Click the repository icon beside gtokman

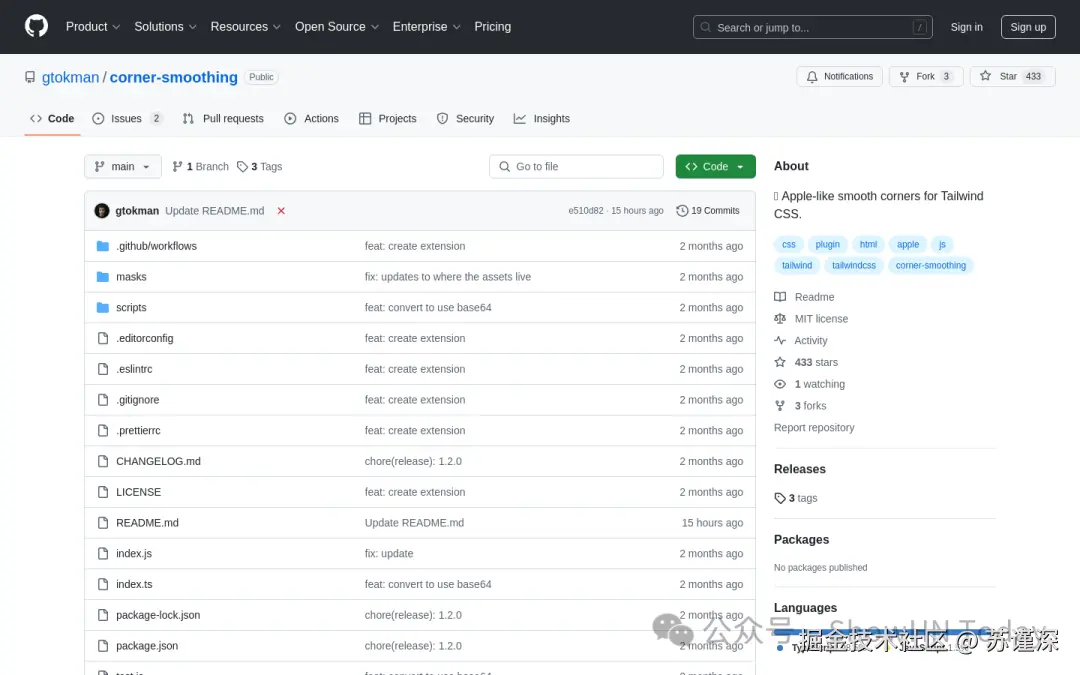30,77
